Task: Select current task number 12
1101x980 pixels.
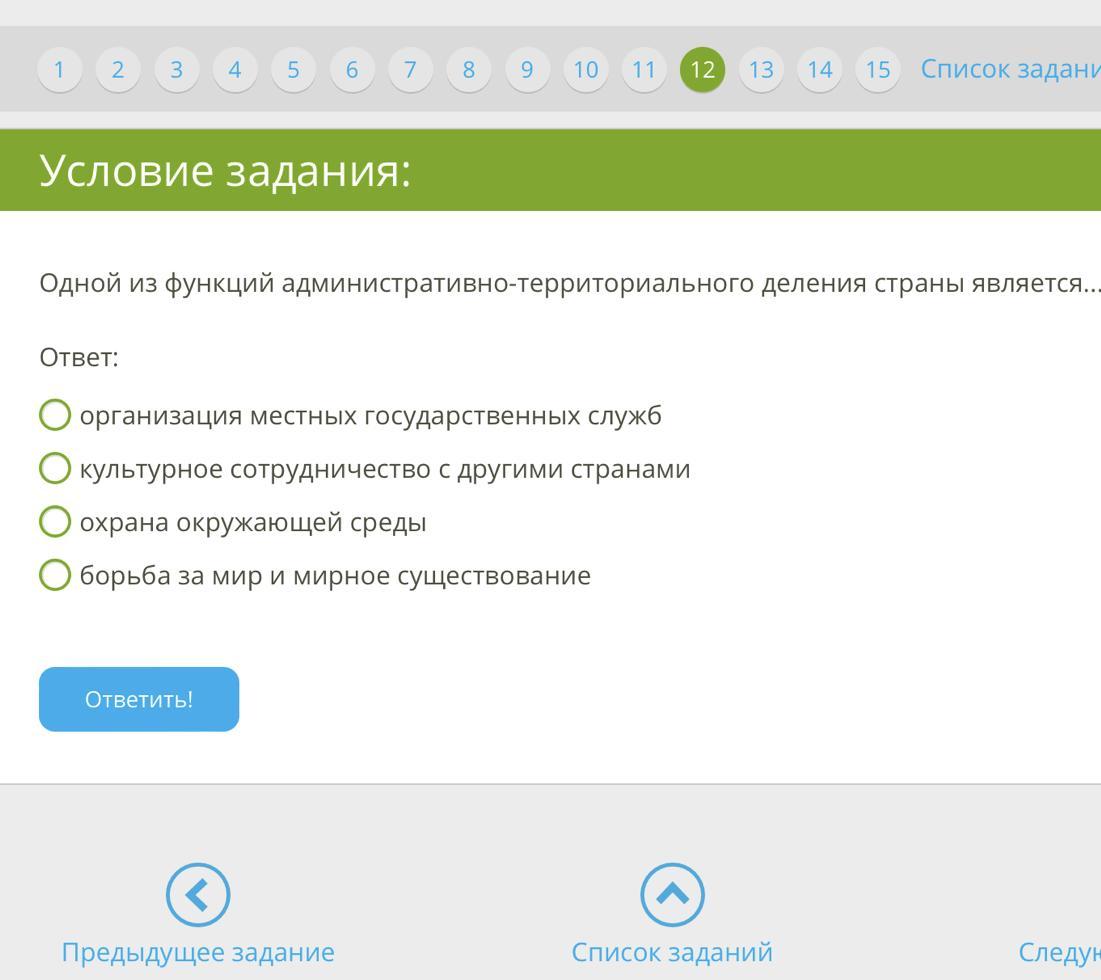Action: (702, 69)
